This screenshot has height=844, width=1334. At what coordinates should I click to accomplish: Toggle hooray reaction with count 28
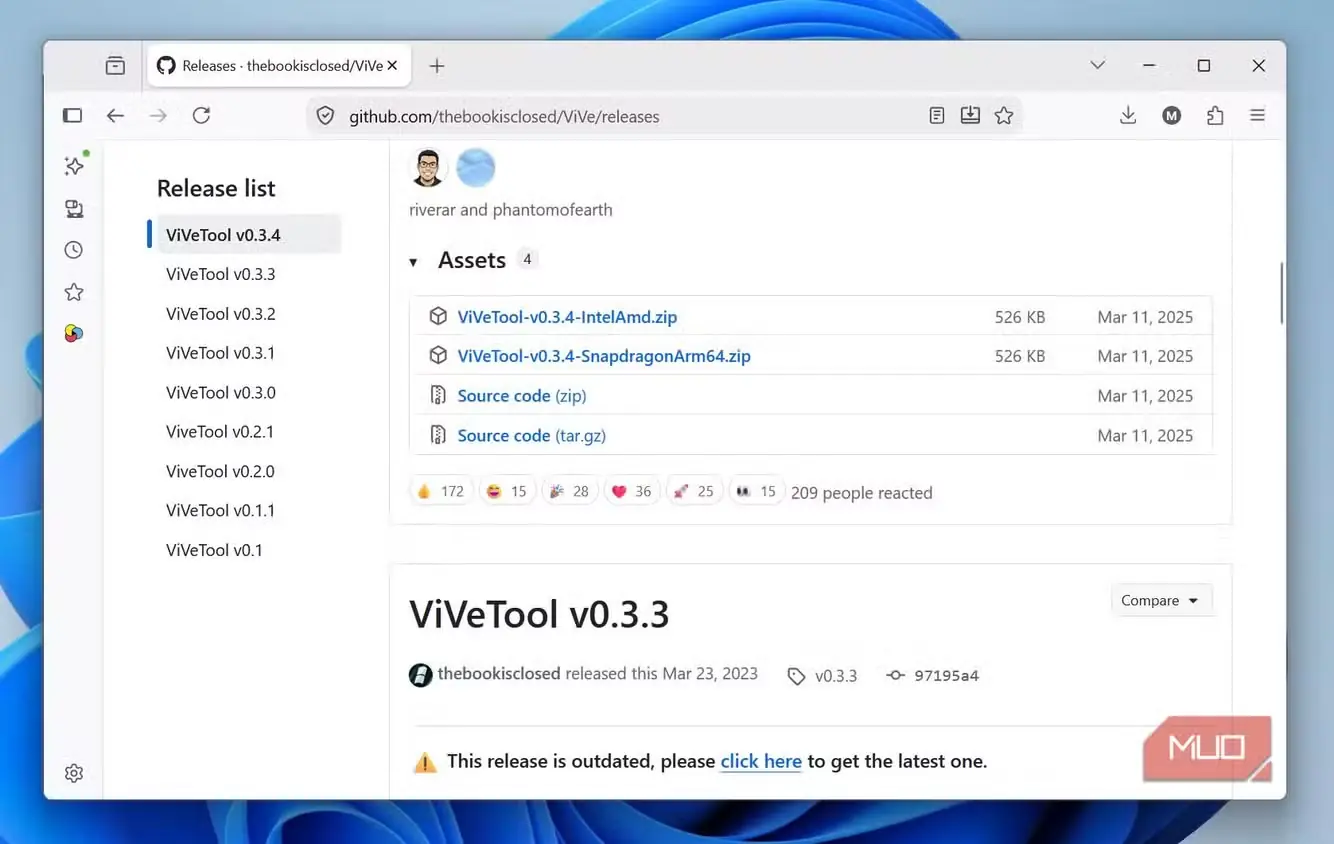pos(570,491)
